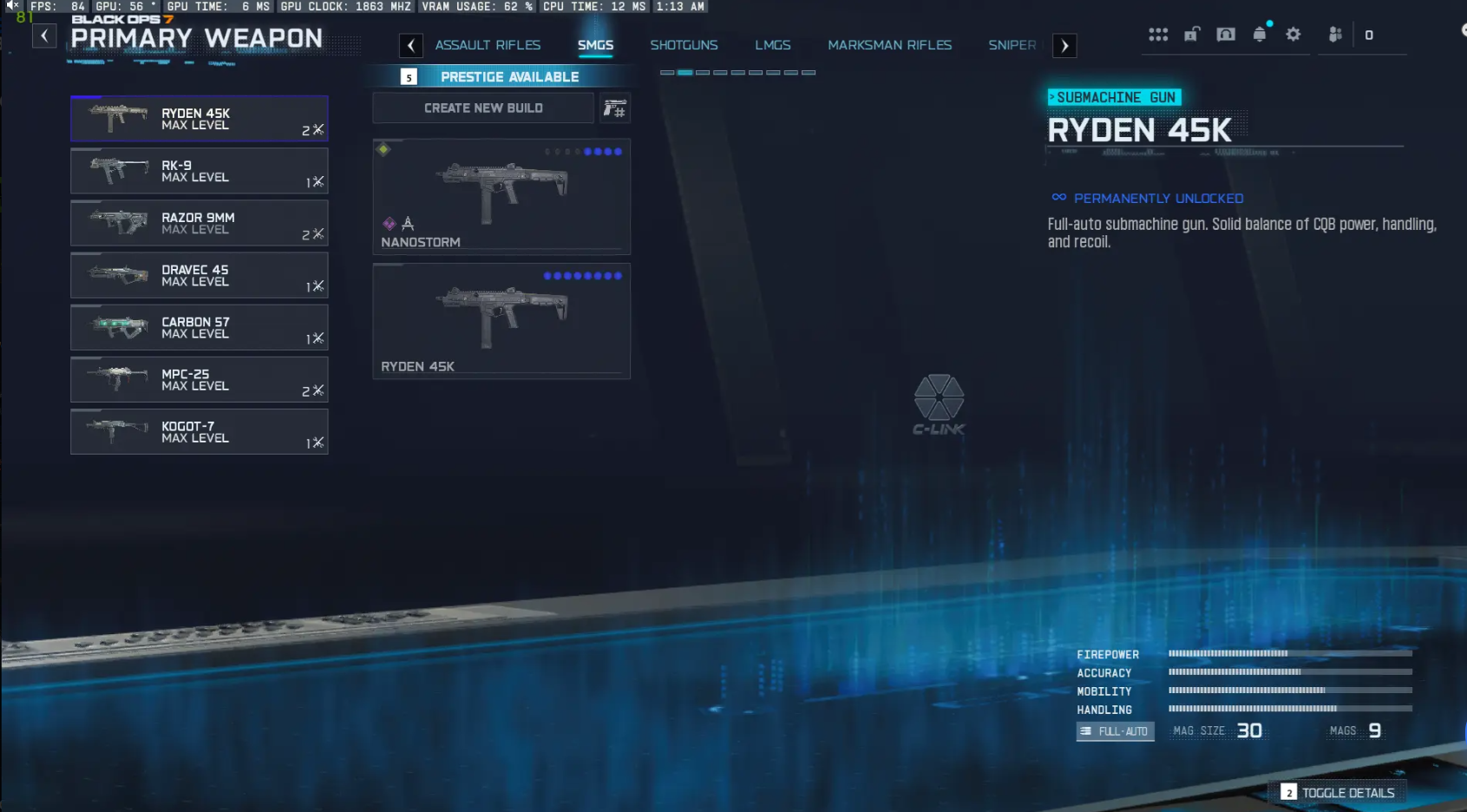The image size is (1467, 812).
Task: Switch to the Shotguns tab
Action: pos(684,45)
